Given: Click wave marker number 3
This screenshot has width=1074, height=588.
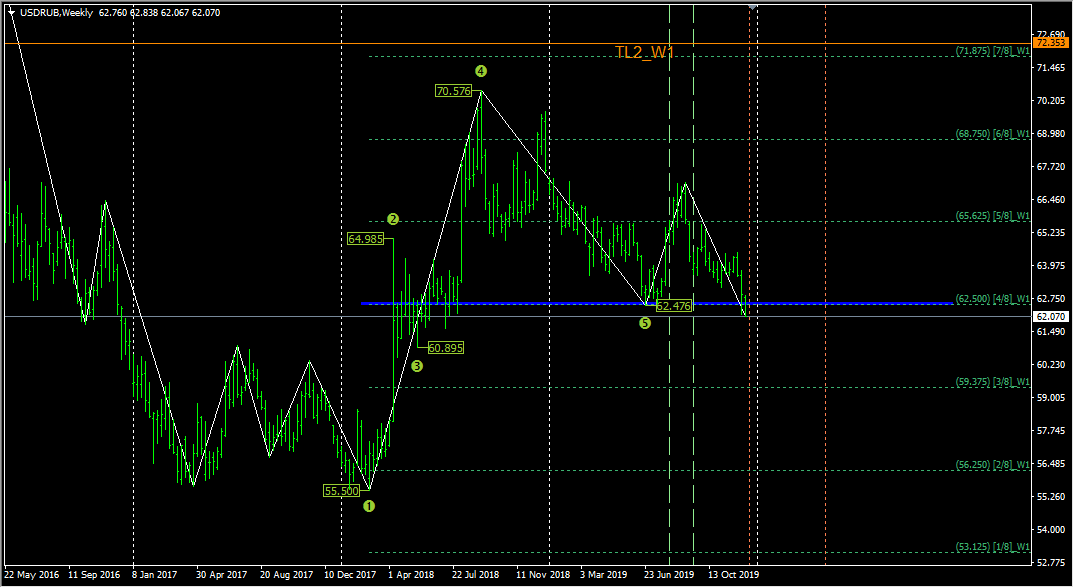Looking at the screenshot, I should click(416, 367).
